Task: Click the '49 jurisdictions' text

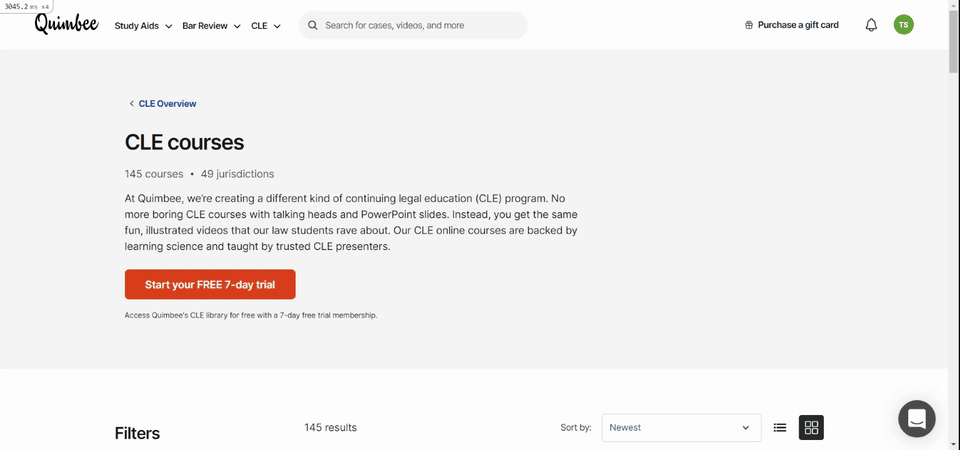Action: click(238, 174)
